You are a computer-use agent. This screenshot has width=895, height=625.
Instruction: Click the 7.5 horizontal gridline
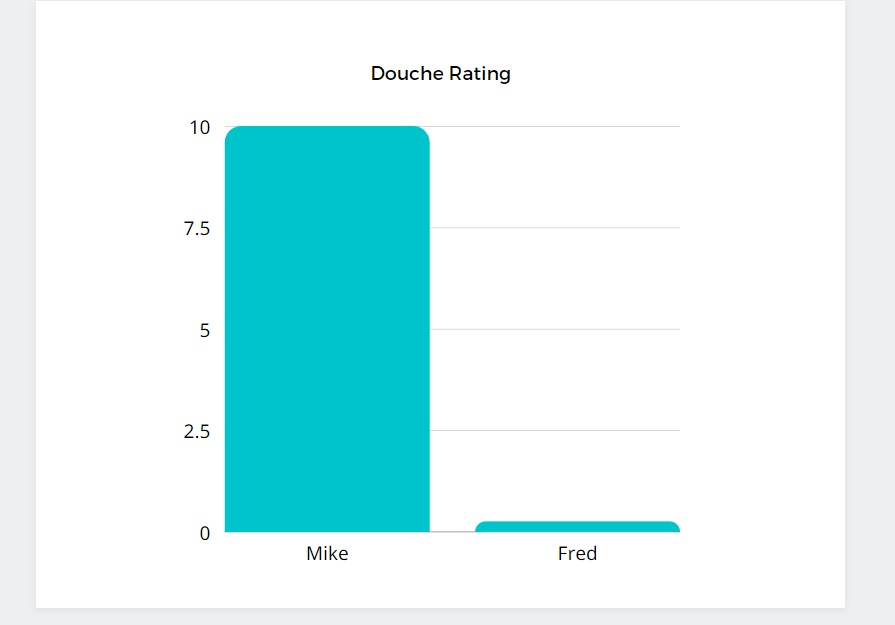coord(555,228)
